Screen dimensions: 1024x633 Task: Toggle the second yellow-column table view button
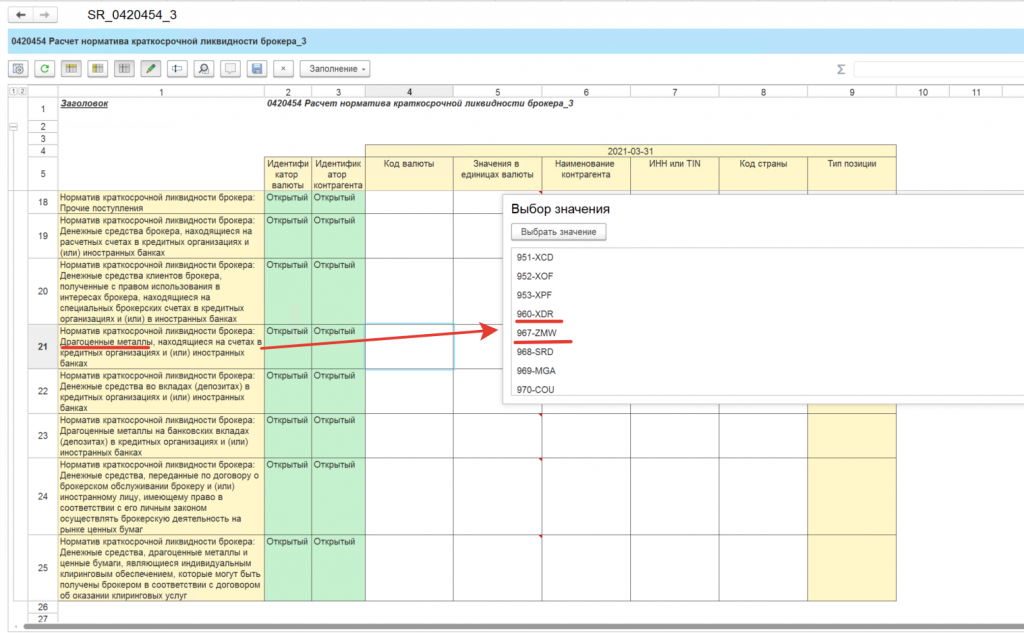98,69
